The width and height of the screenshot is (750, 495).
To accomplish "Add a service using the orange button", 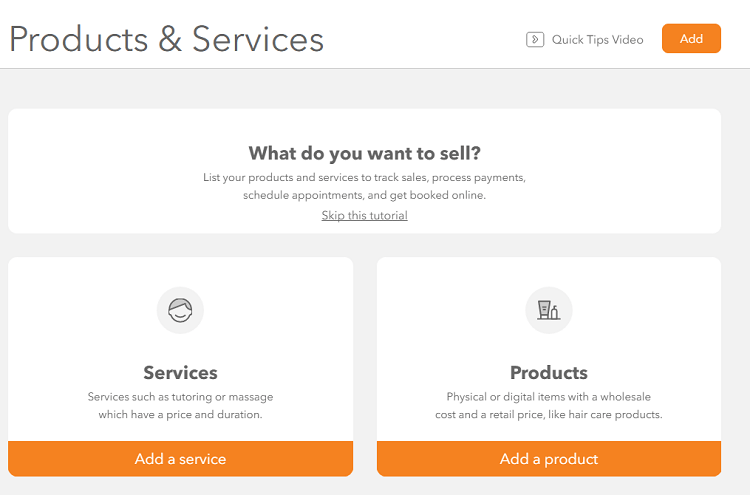I will pos(180,459).
